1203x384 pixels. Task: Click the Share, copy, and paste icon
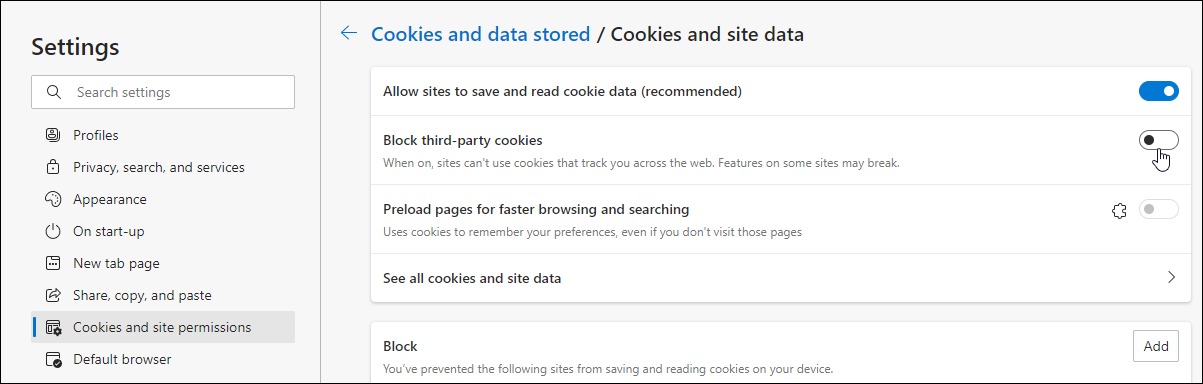pyautogui.click(x=54, y=295)
